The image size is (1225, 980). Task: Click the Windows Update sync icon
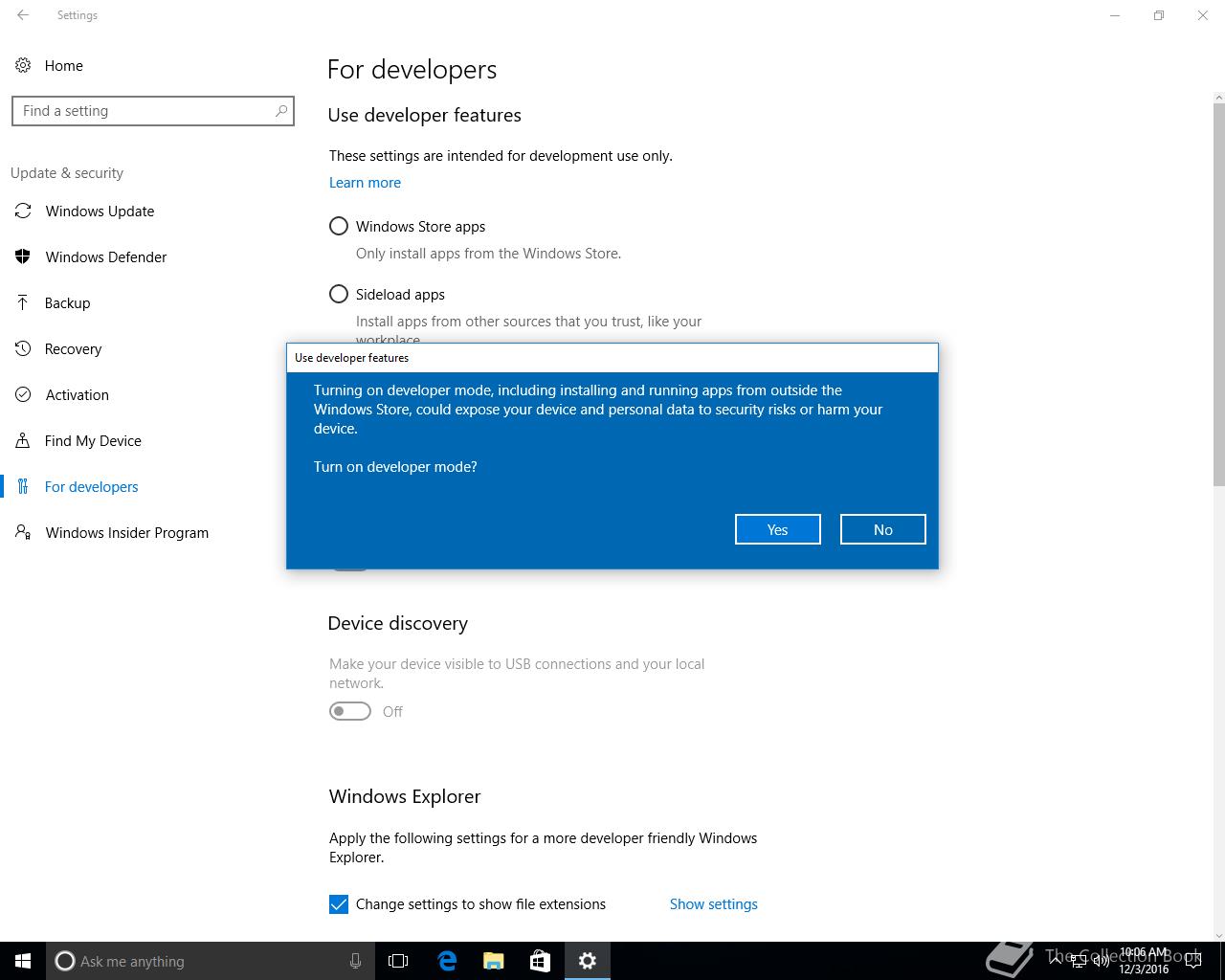click(x=23, y=211)
